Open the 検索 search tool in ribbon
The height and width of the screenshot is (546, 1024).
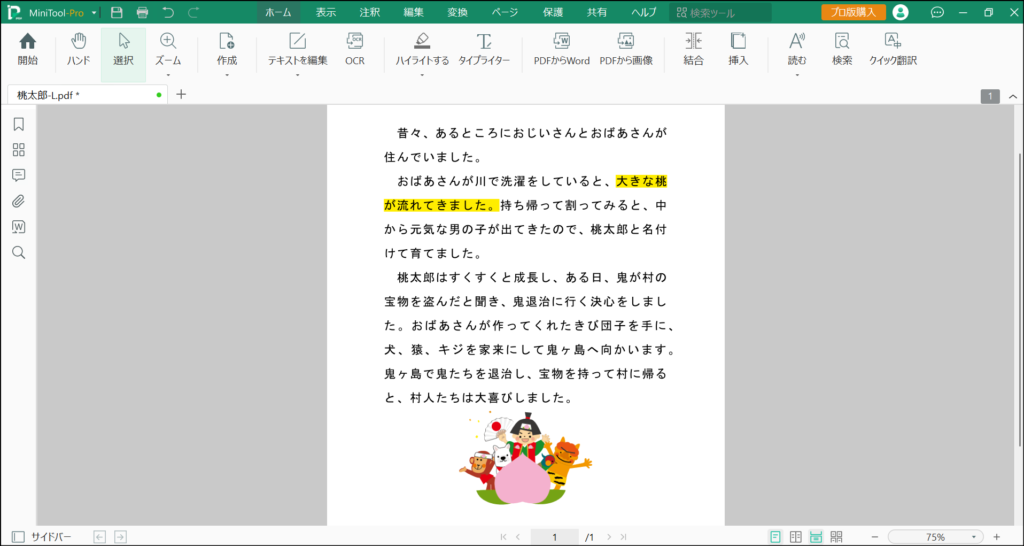[x=842, y=50]
